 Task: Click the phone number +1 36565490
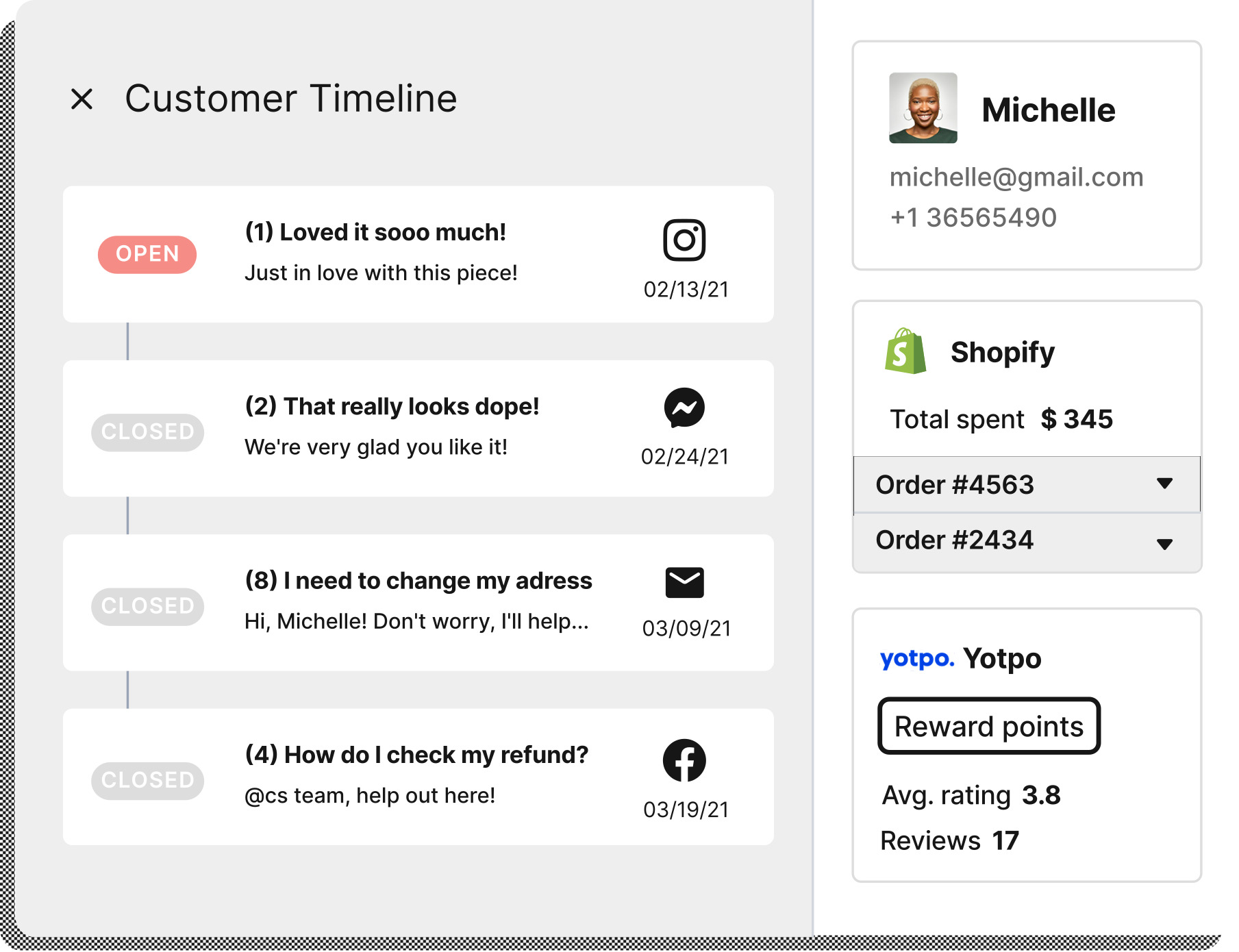tap(973, 218)
